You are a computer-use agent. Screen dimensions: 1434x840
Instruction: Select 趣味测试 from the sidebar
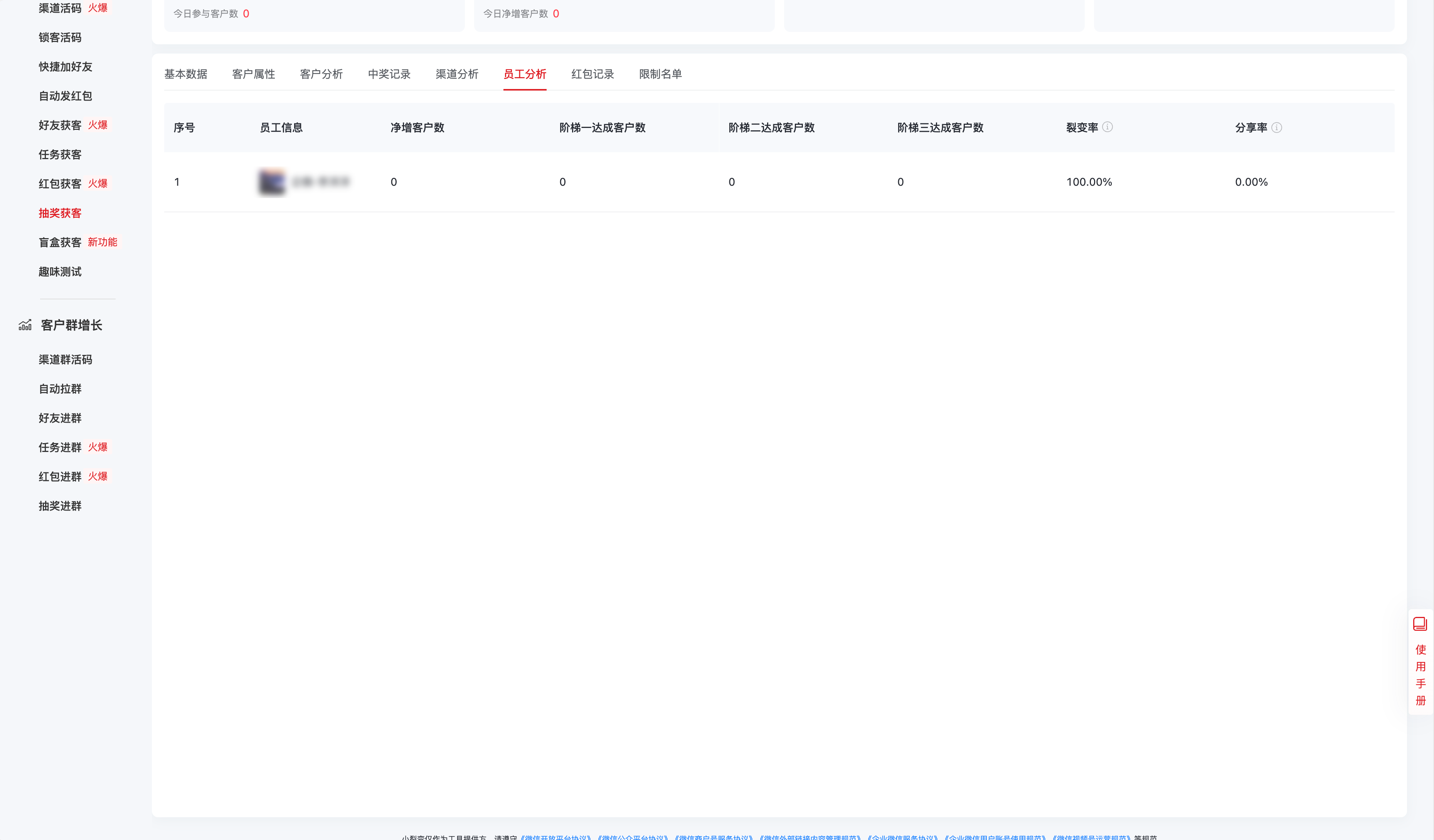point(60,271)
